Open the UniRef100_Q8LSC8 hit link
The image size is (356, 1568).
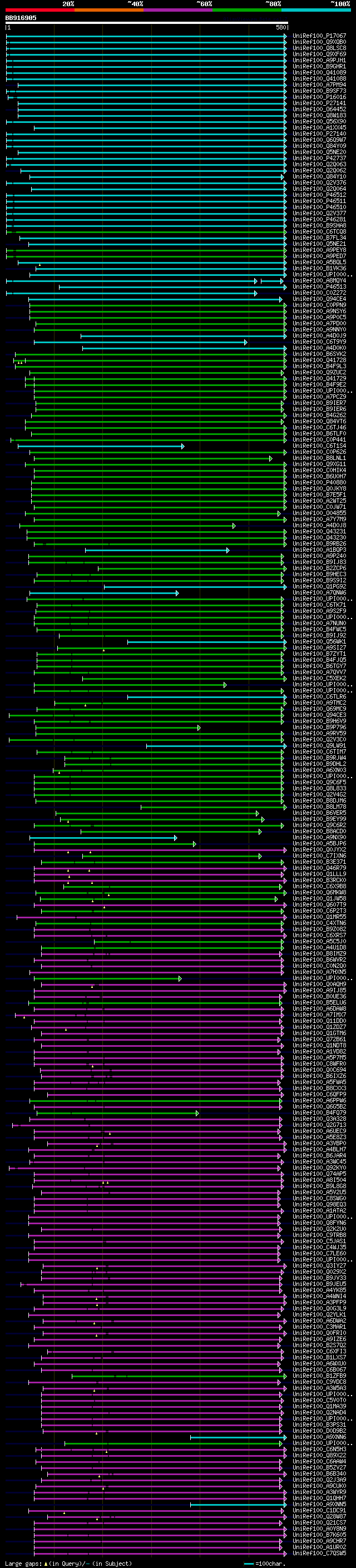(319, 48)
